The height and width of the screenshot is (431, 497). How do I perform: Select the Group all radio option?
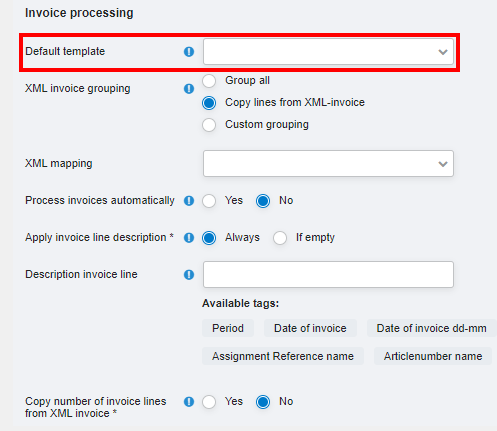pyautogui.click(x=209, y=81)
